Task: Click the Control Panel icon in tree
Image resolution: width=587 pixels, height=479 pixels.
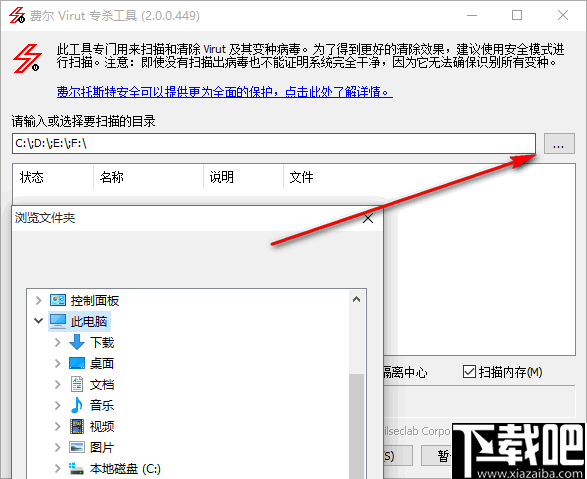Action: point(58,300)
